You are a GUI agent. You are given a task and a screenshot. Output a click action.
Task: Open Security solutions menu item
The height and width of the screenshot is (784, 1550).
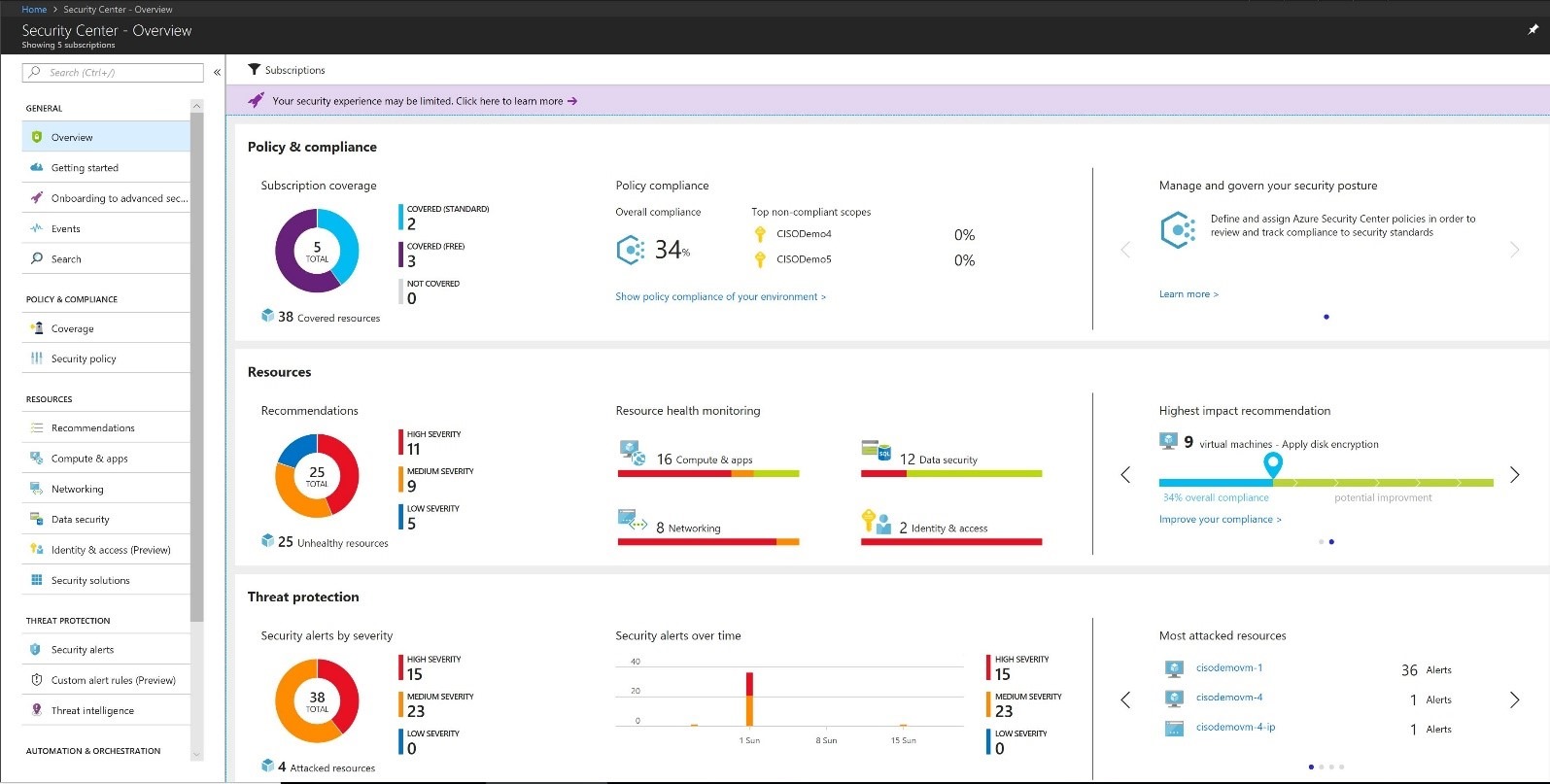106,580
